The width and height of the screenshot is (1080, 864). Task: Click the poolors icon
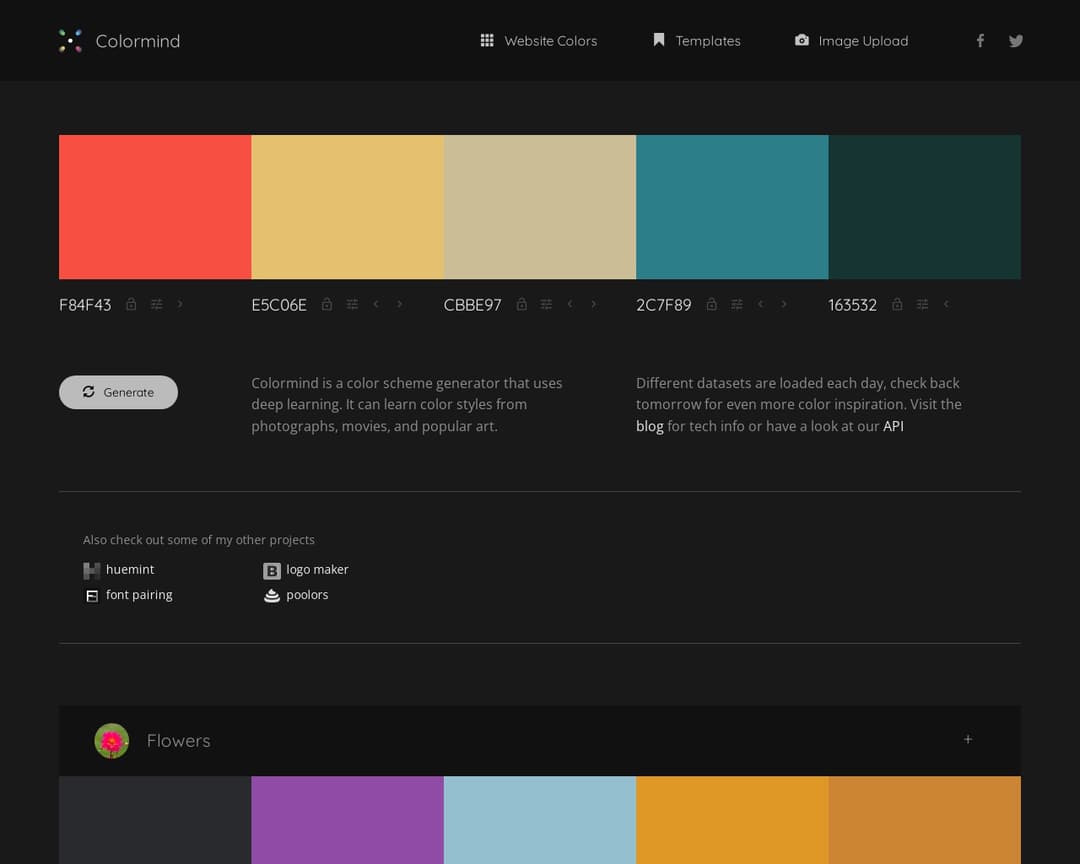pyautogui.click(x=272, y=596)
